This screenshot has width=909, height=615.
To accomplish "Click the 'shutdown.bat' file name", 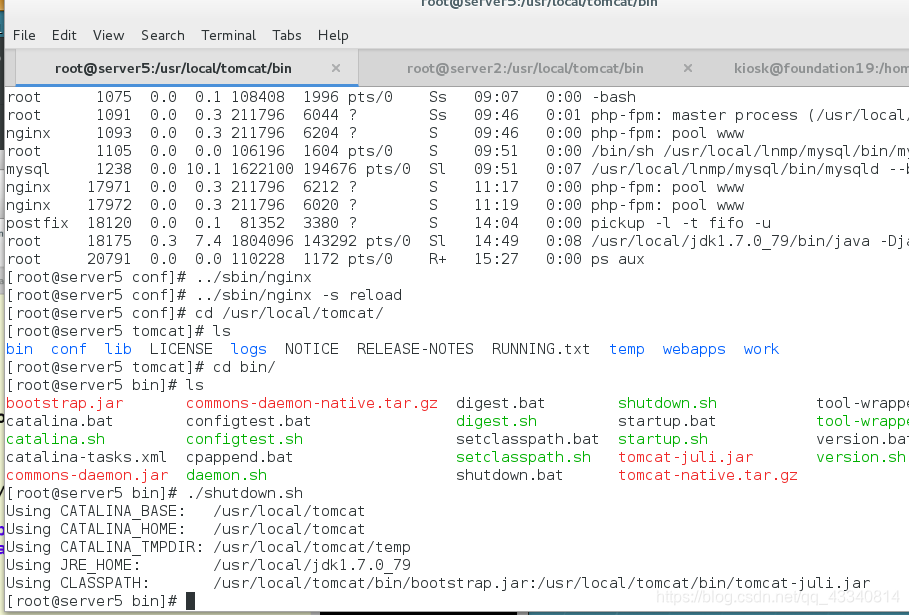I will click(x=510, y=475).
